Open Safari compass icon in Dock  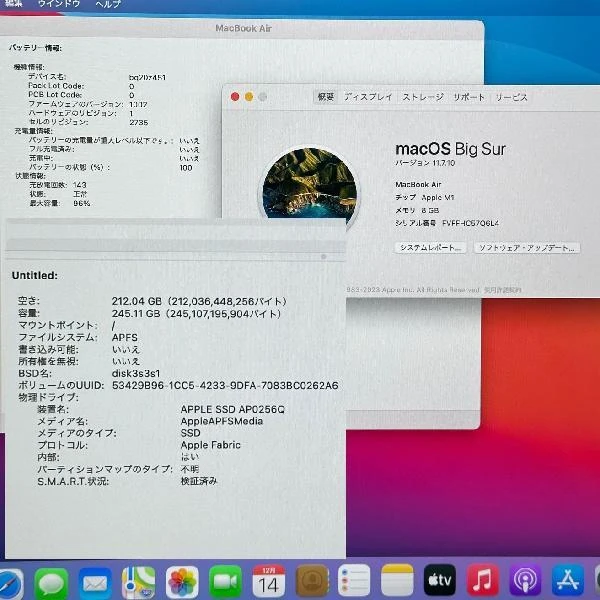(x=11, y=584)
